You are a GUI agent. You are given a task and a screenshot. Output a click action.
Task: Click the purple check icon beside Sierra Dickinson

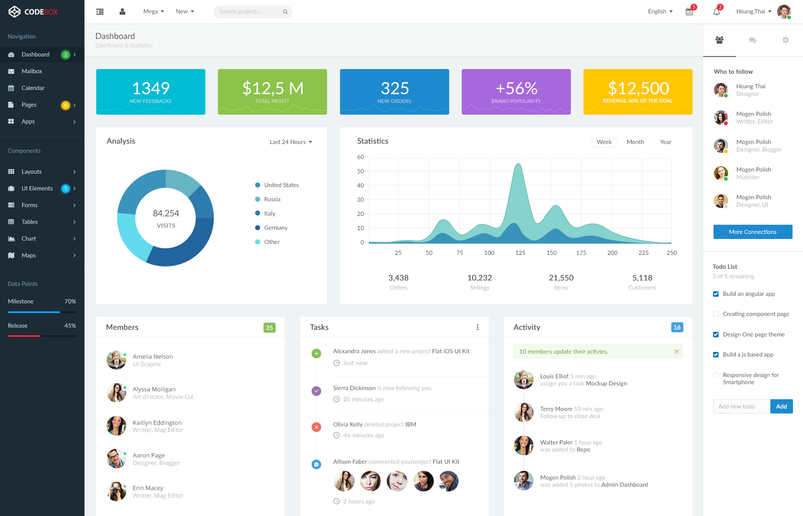coord(316,391)
